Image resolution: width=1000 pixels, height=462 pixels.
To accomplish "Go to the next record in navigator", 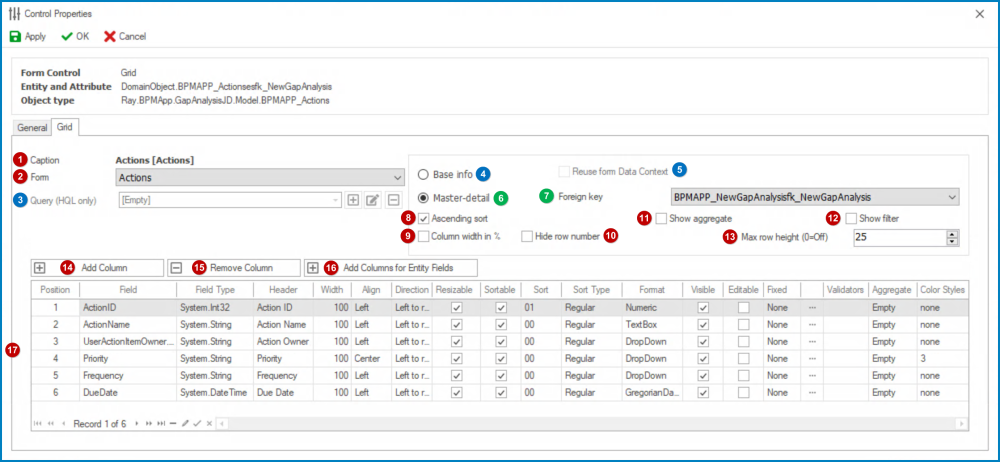I will pos(137,424).
